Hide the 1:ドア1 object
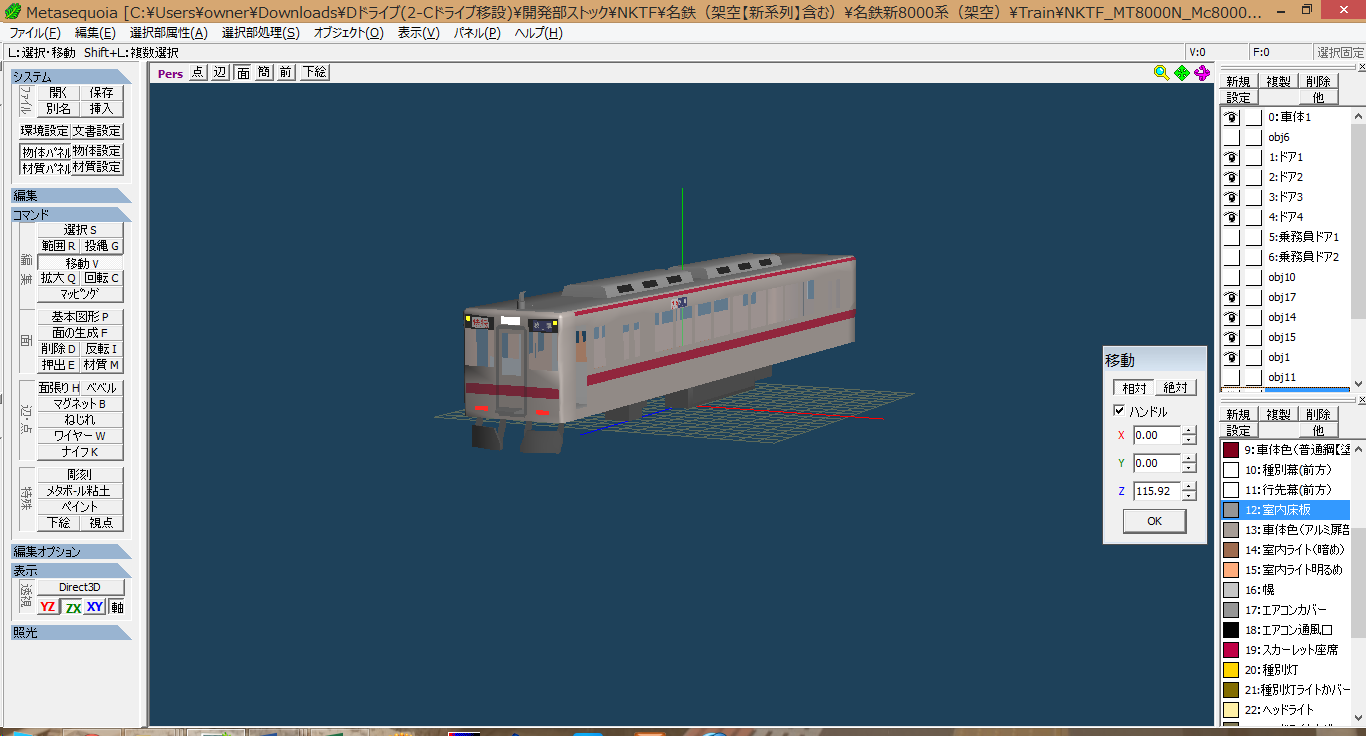Image resolution: width=1366 pixels, height=736 pixels. point(1232,157)
